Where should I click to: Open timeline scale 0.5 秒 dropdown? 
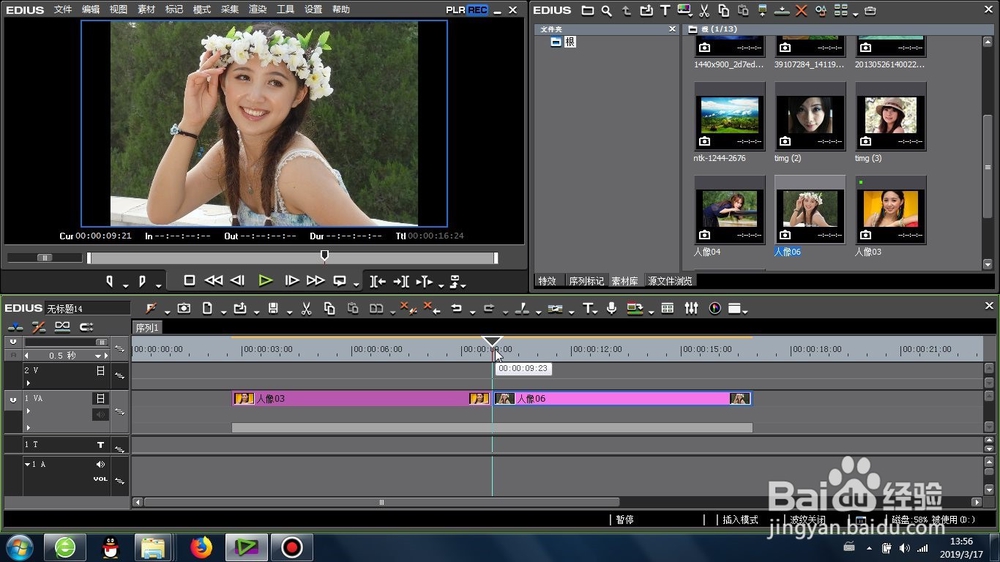point(98,356)
